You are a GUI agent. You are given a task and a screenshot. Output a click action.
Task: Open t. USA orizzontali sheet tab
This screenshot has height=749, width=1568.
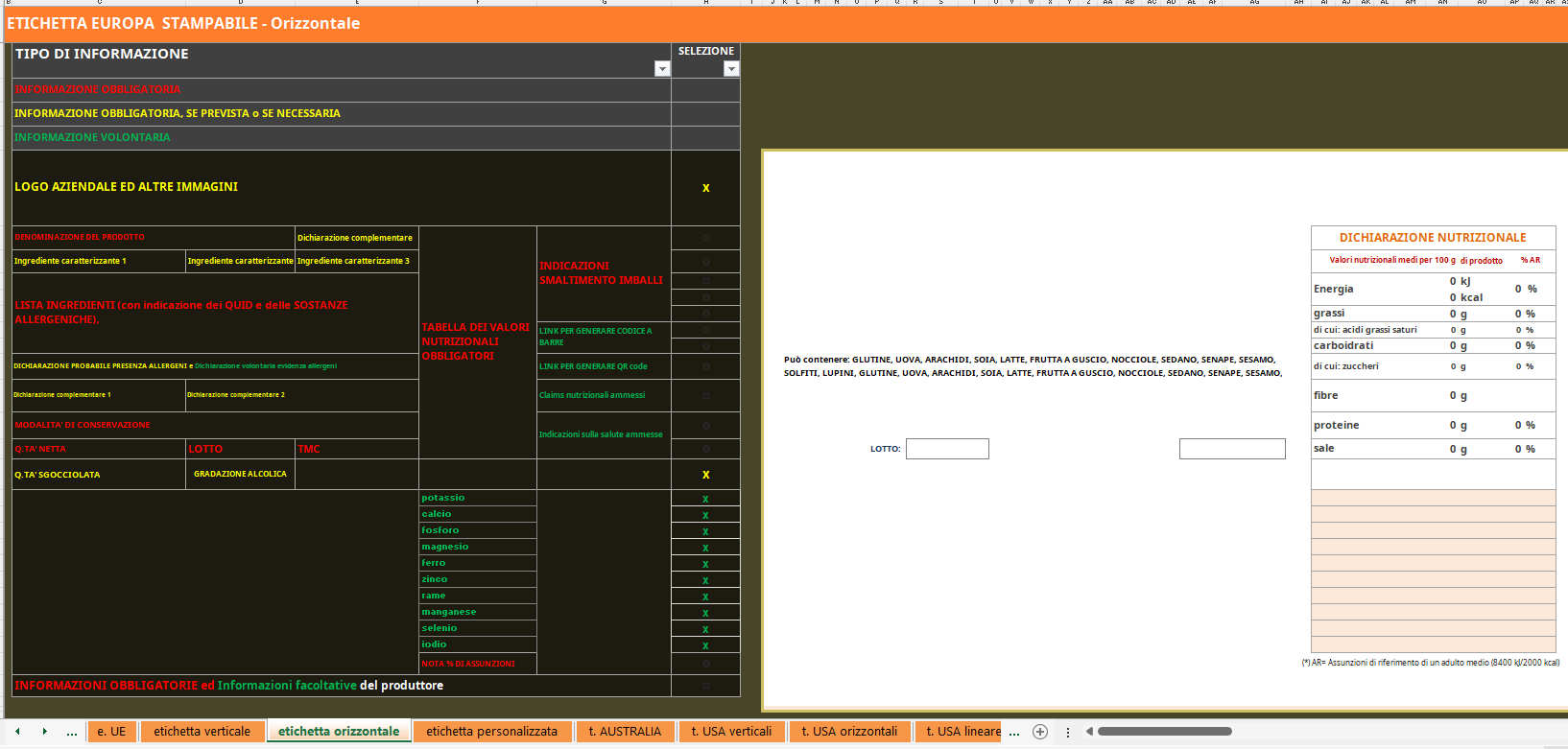point(849,732)
